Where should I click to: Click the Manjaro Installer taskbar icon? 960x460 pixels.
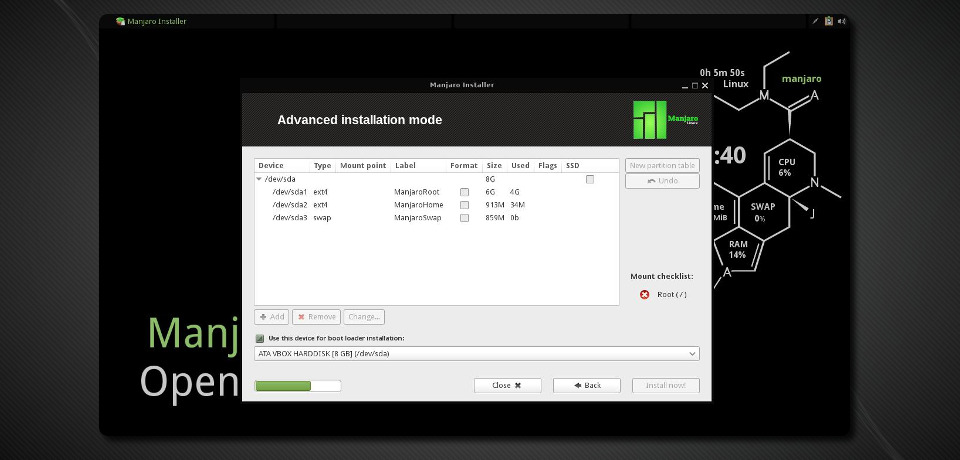coord(120,21)
